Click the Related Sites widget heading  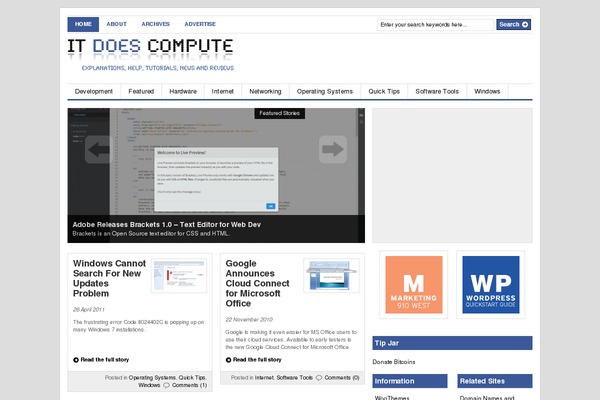tap(495, 381)
